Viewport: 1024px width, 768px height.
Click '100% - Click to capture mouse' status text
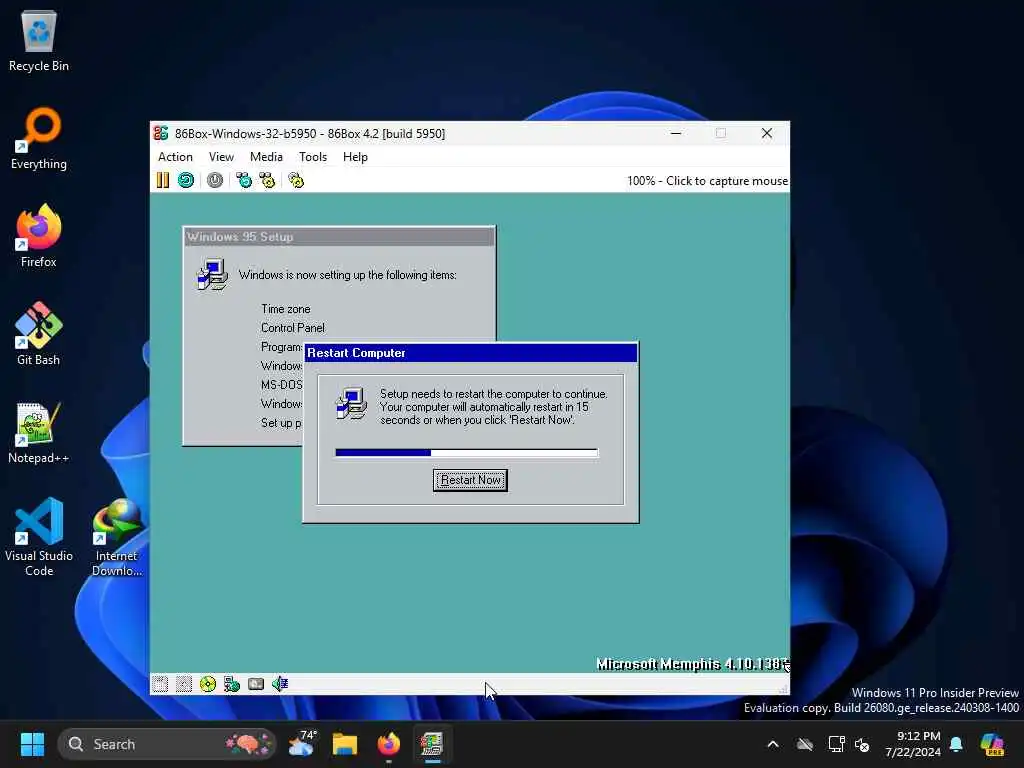(707, 181)
